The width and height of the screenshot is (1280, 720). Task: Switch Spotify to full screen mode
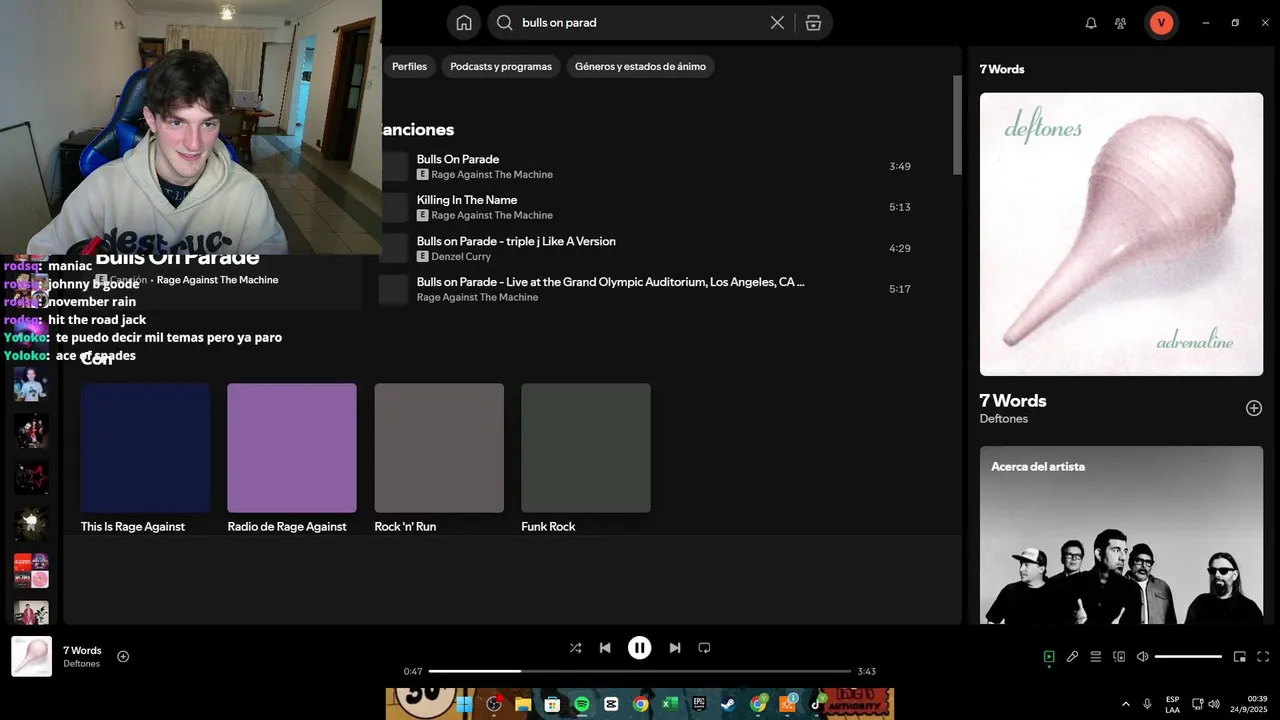pos(1263,657)
